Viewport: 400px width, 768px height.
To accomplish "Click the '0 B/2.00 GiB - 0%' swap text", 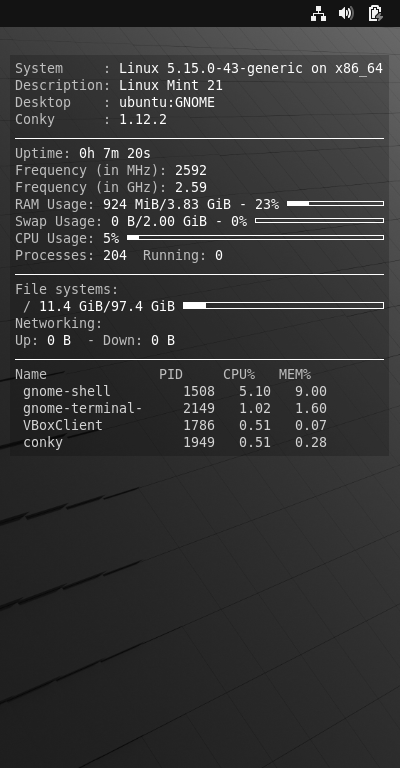I will click(x=179, y=221).
